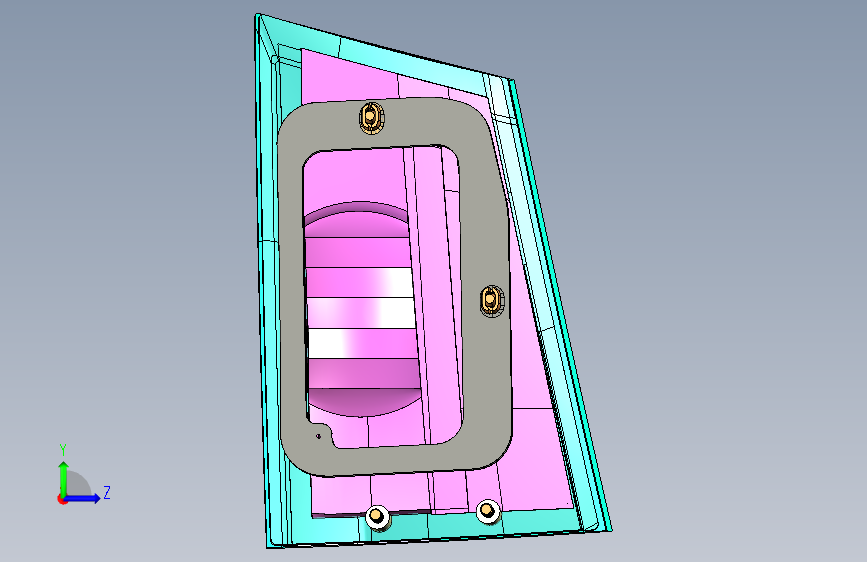The image size is (867, 562).
Task: Select the blue Z axis arrow of triad
Action: point(83,498)
